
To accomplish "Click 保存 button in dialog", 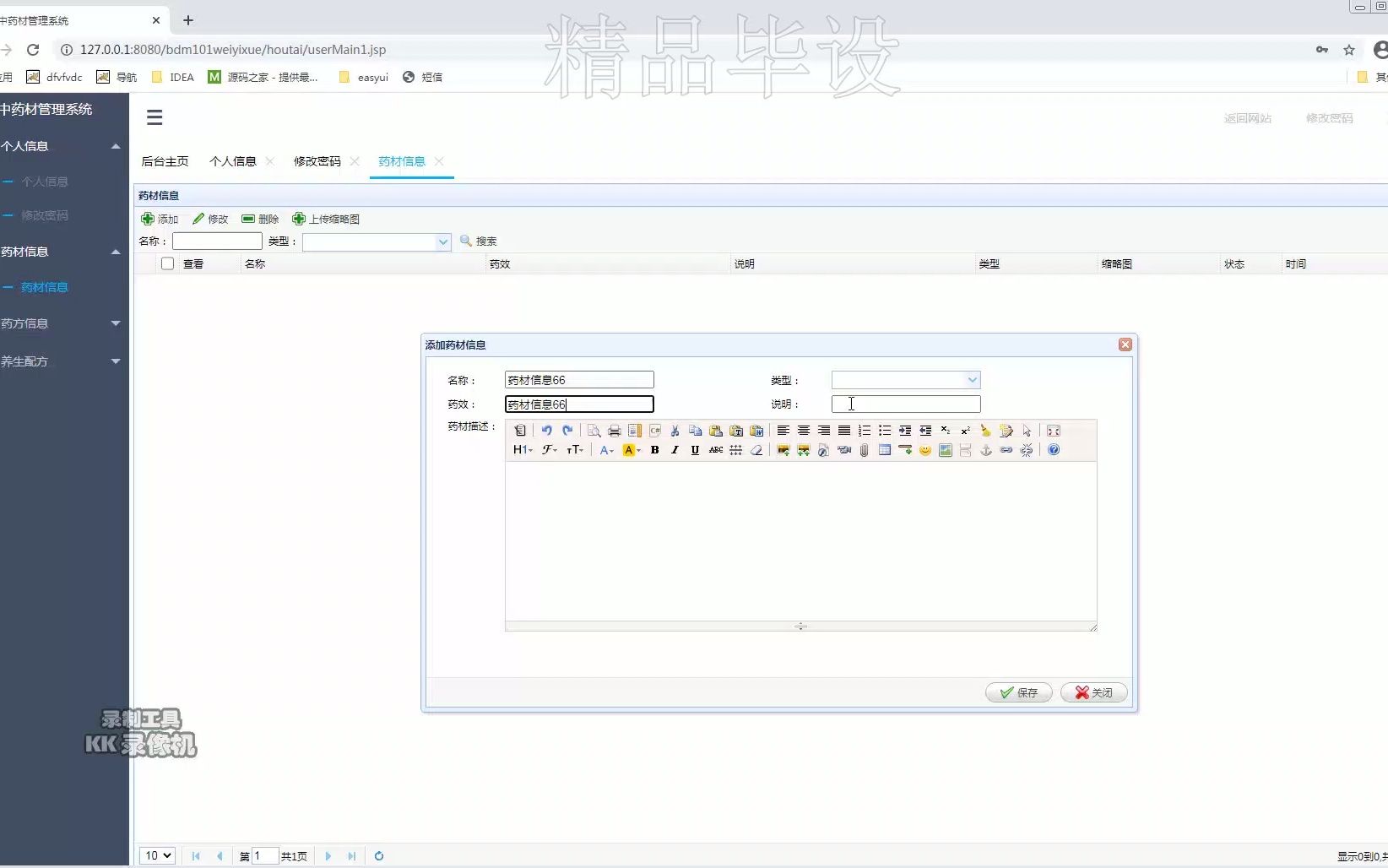I will point(1018,692).
